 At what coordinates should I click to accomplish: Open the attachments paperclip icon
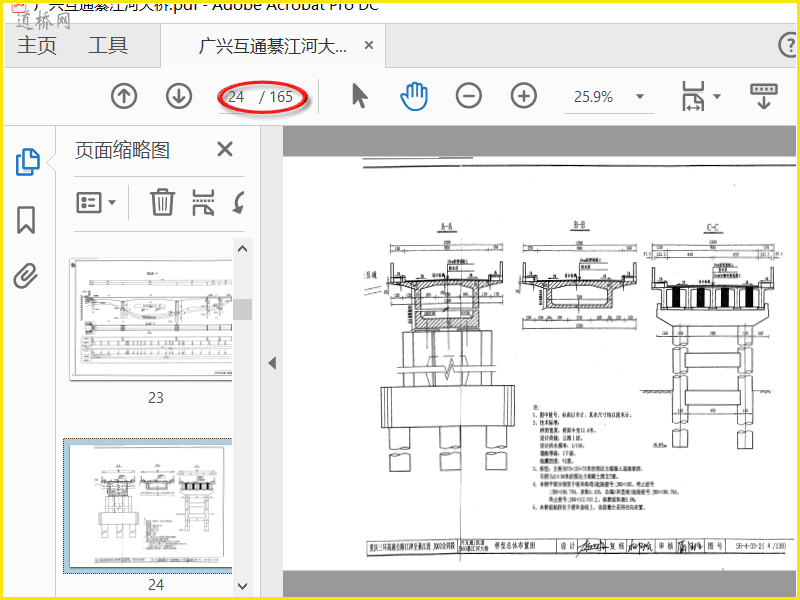pos(26,276)
